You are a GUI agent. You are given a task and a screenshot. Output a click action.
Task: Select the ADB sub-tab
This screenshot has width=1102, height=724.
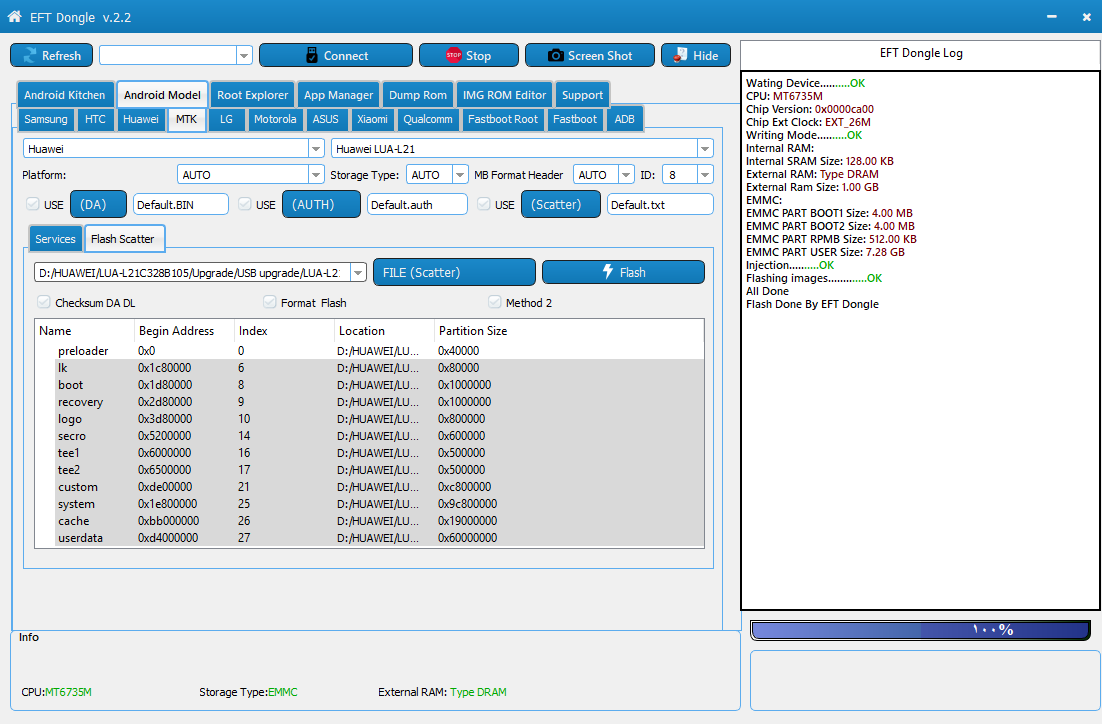coord(624,119)
